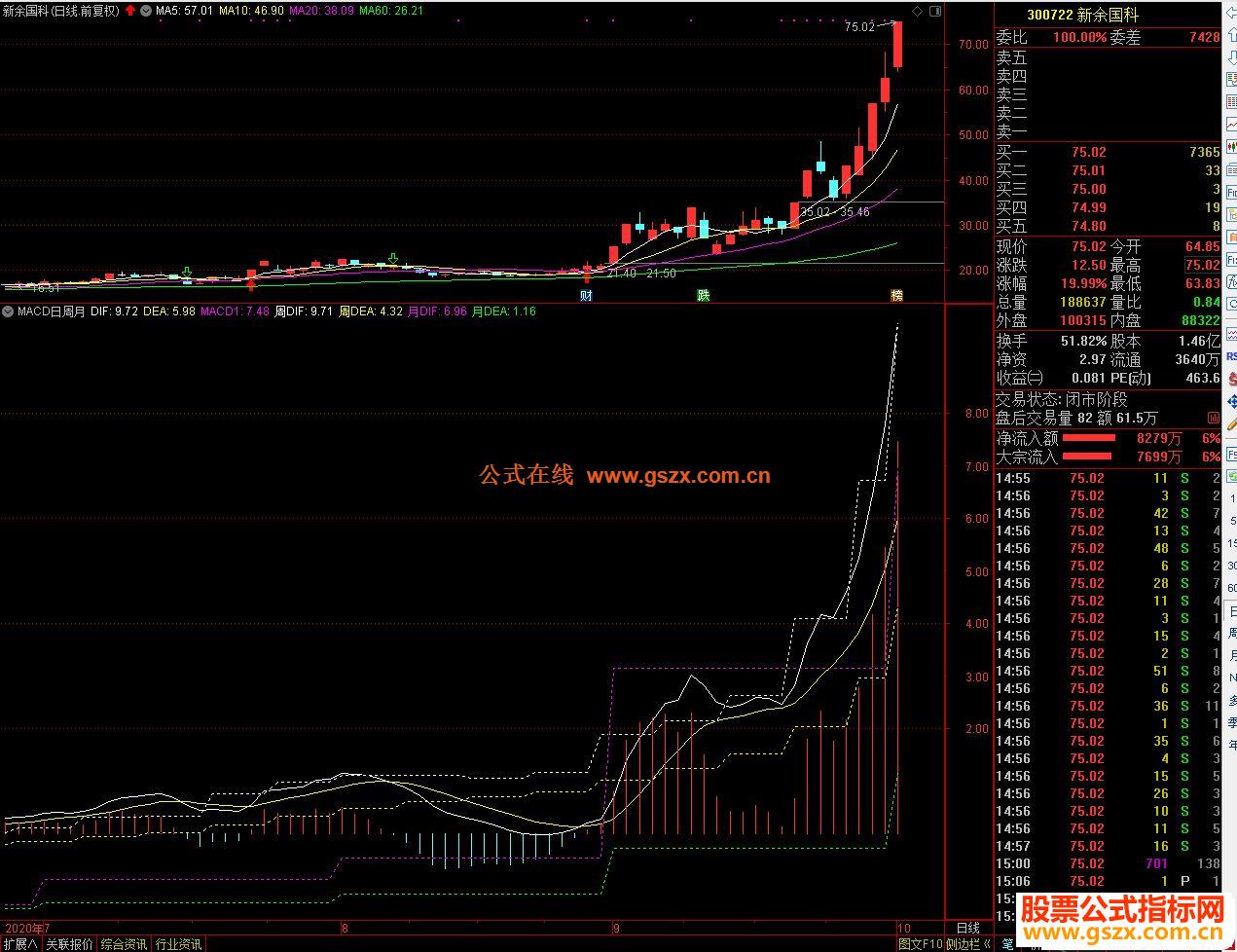Open the 日线 period selector
1237x952 pixels.
pyautogui.click(x=967, y=928)
